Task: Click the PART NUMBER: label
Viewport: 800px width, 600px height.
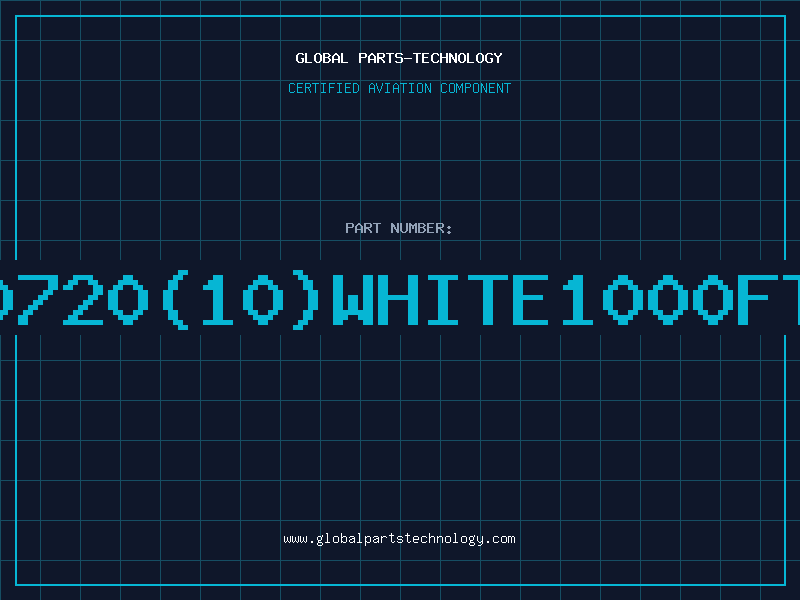Action: click(x=399, y=228)
